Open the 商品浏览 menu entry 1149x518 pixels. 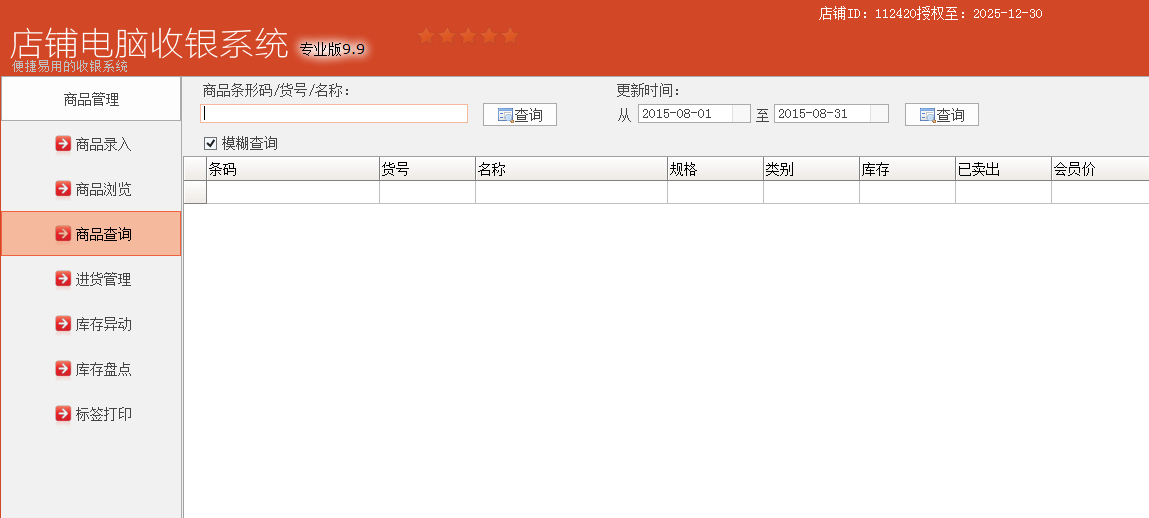[91, 189]
